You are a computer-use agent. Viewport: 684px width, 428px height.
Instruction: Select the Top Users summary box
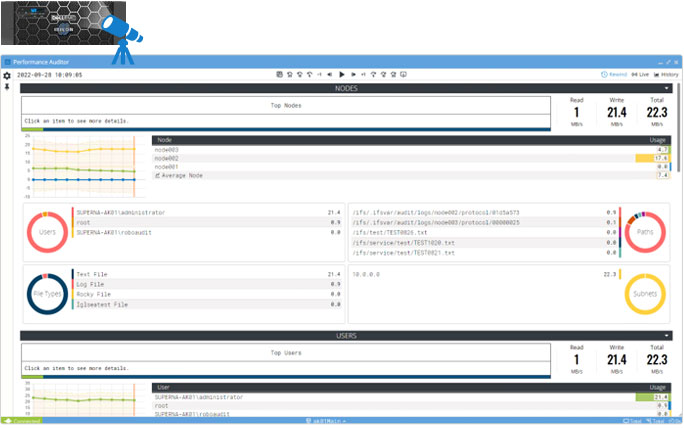[286, 360]
